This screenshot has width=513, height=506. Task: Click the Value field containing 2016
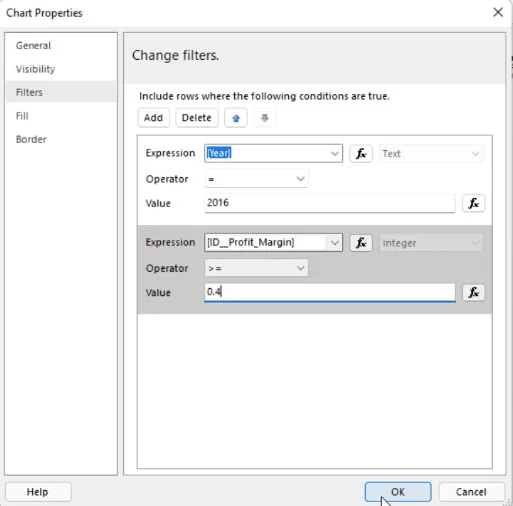tap(330, 203)
